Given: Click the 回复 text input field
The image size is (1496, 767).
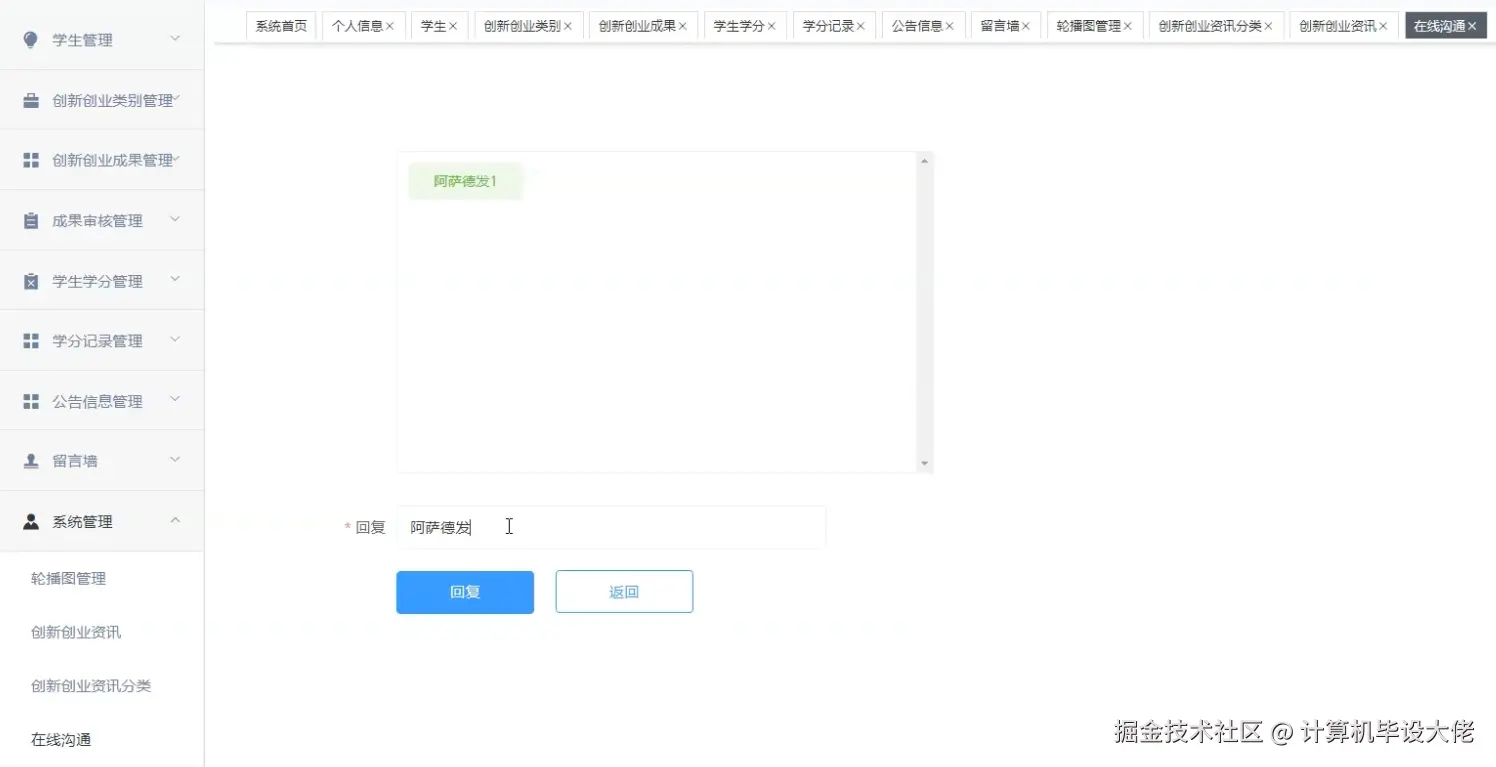Looking at the screenshot, I should tap(610, 527).
